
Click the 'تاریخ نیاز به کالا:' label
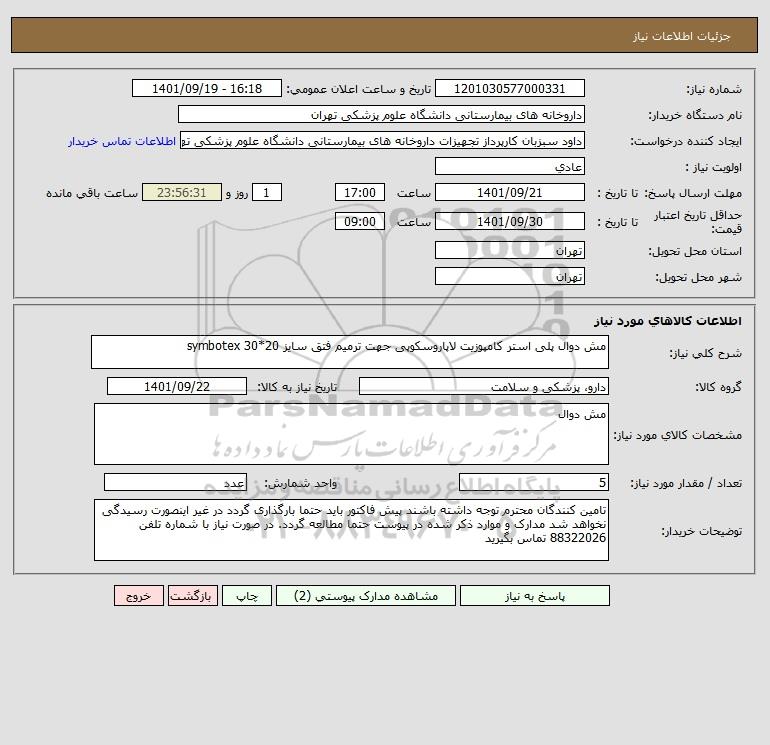tap(297, 387)
